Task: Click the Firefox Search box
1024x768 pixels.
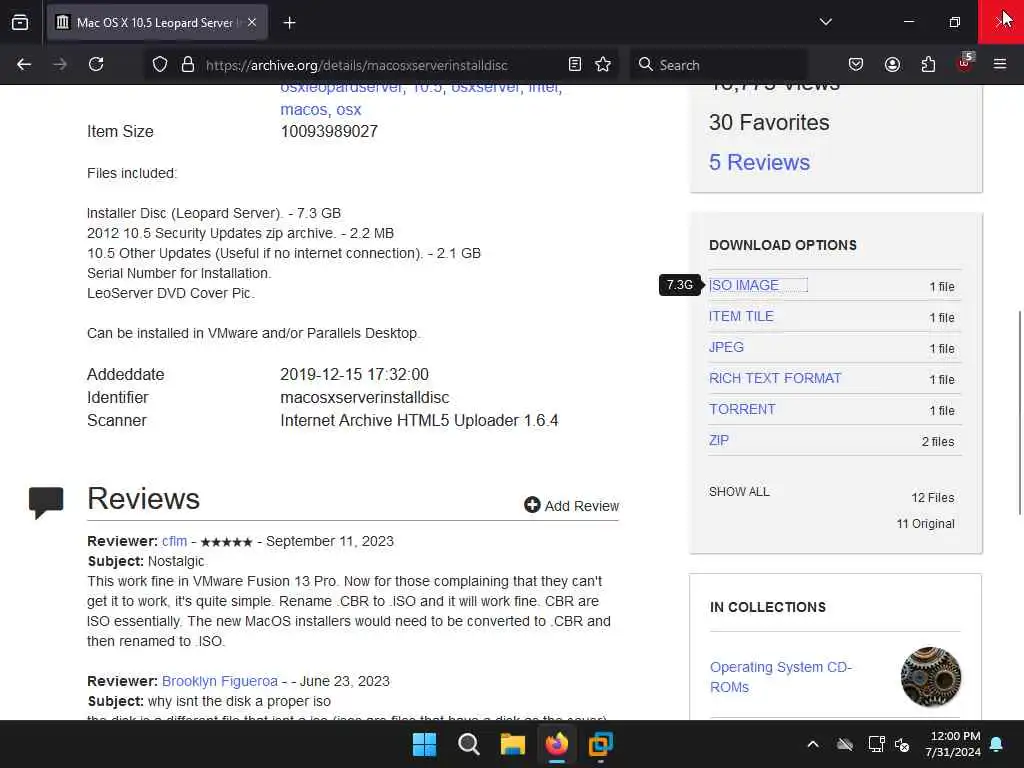Action: (x=718, y=65)
